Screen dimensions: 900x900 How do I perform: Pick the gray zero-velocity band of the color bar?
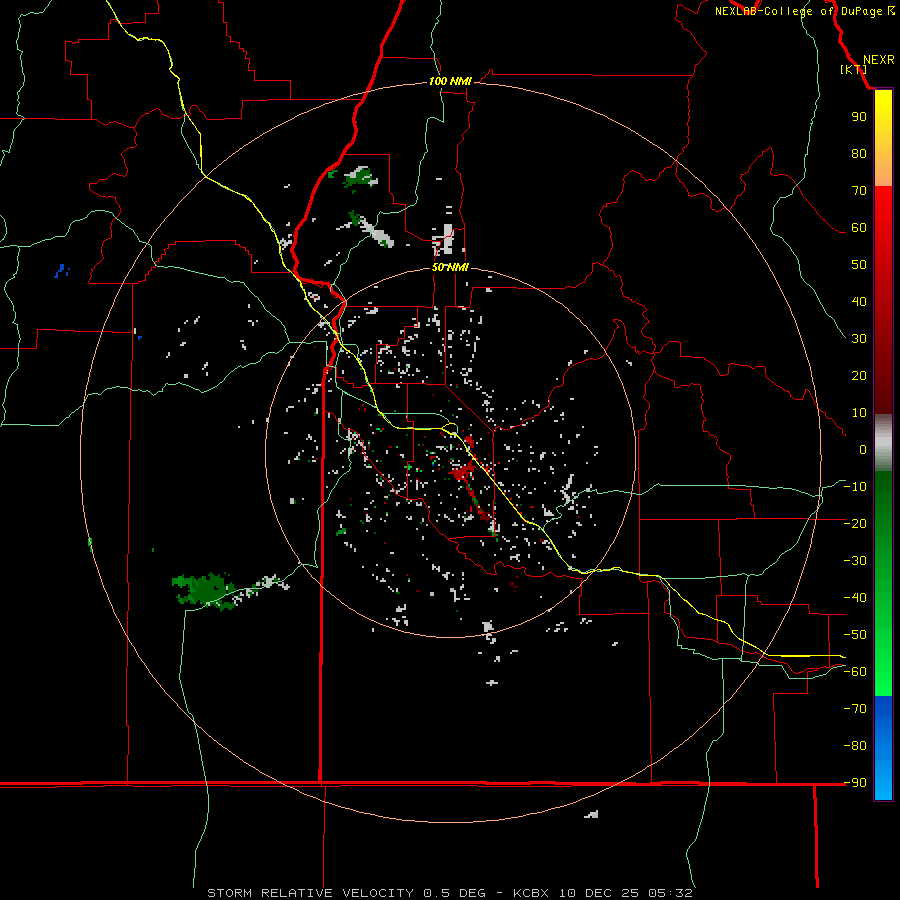pyautogui.click(x=883, y=443)
